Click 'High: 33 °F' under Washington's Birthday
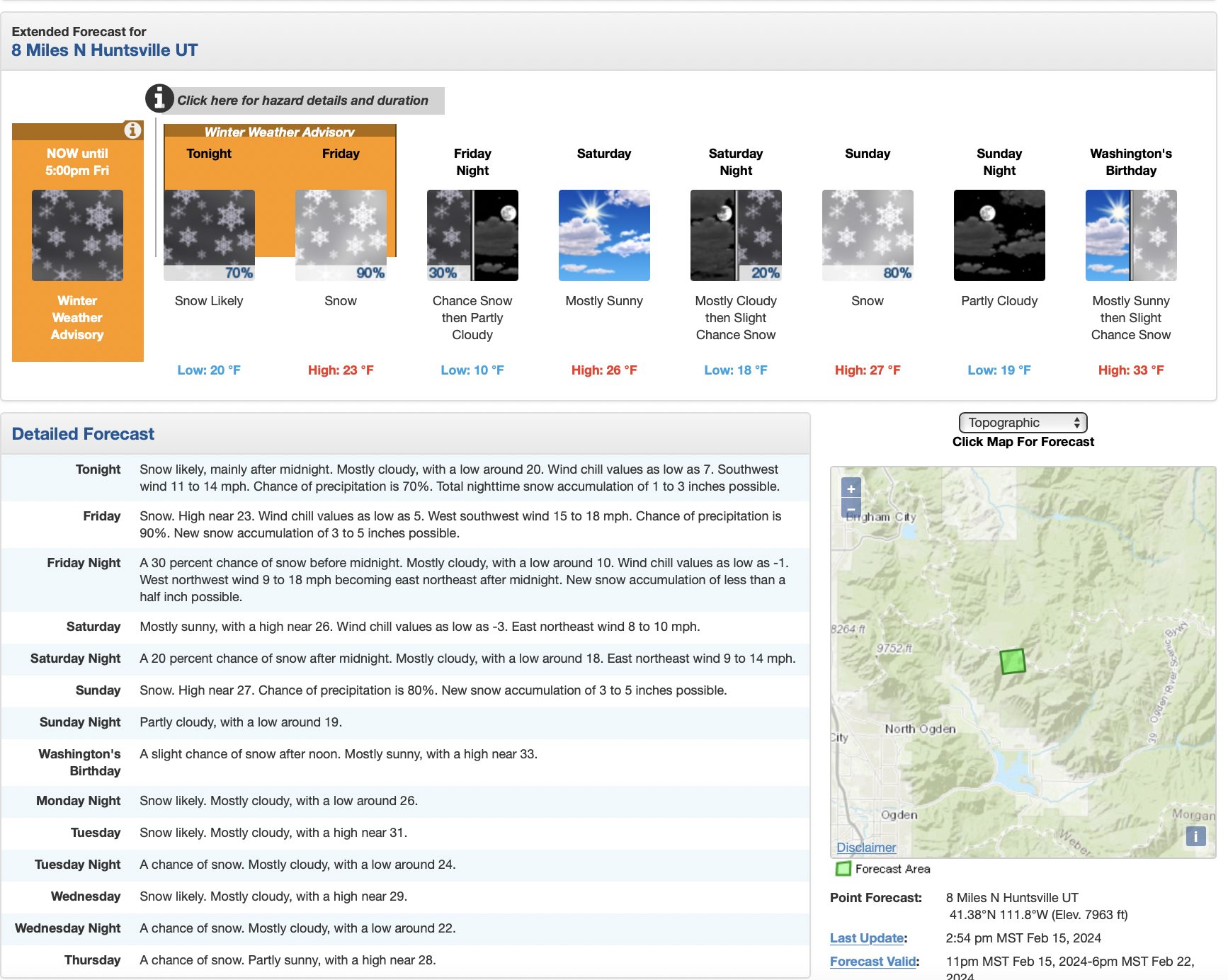The height and width of the screenshot is (980, 1228). coord(1131,370)
